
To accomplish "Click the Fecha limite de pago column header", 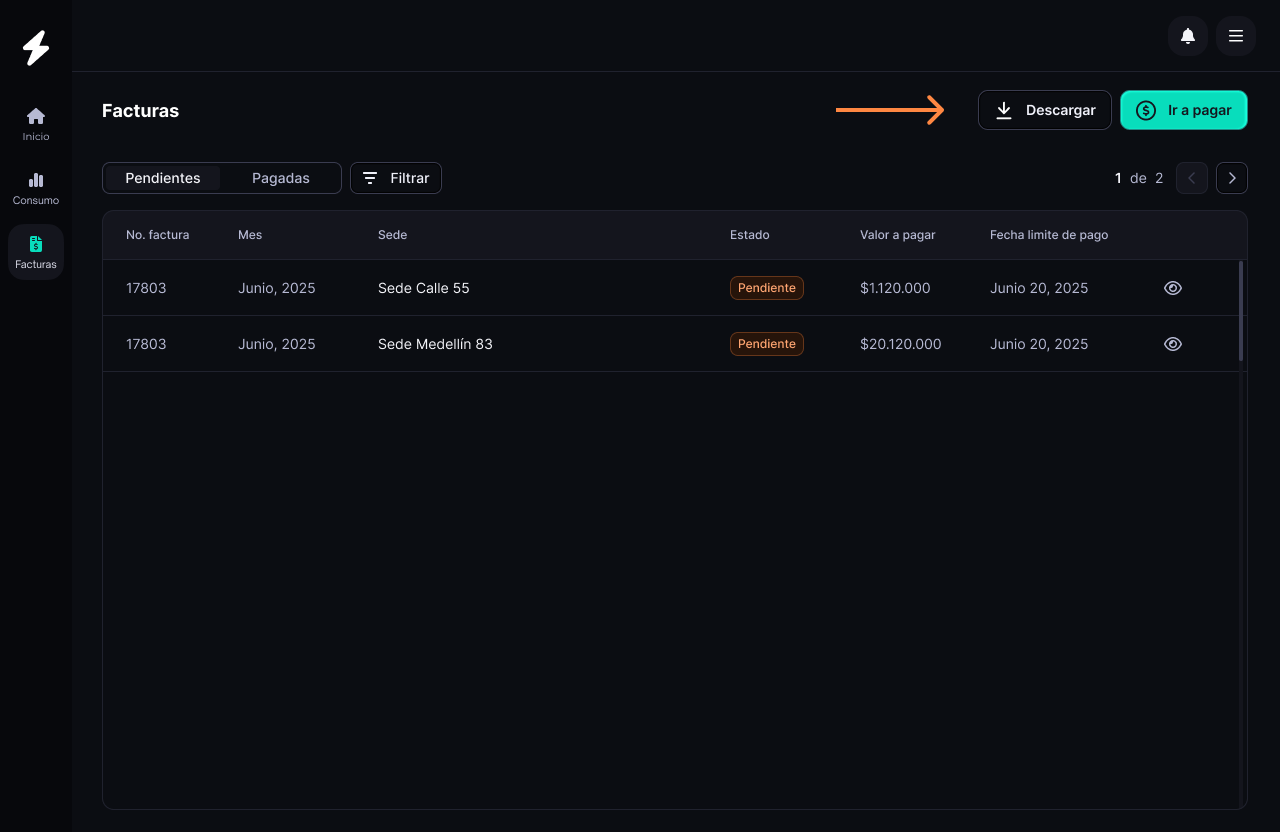I will pos(1049,235).
